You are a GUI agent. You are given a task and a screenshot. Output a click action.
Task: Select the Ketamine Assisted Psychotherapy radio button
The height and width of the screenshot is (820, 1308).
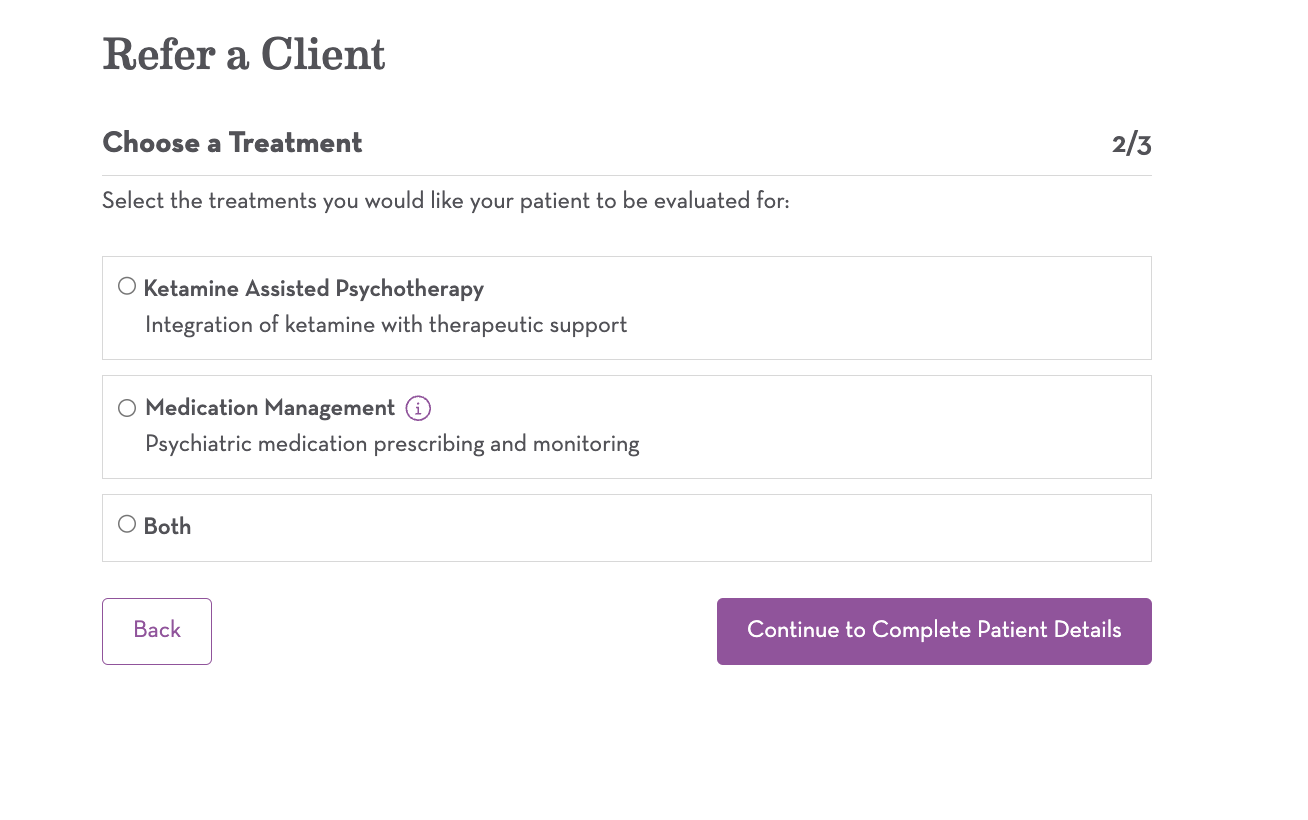tap(127, 287)
